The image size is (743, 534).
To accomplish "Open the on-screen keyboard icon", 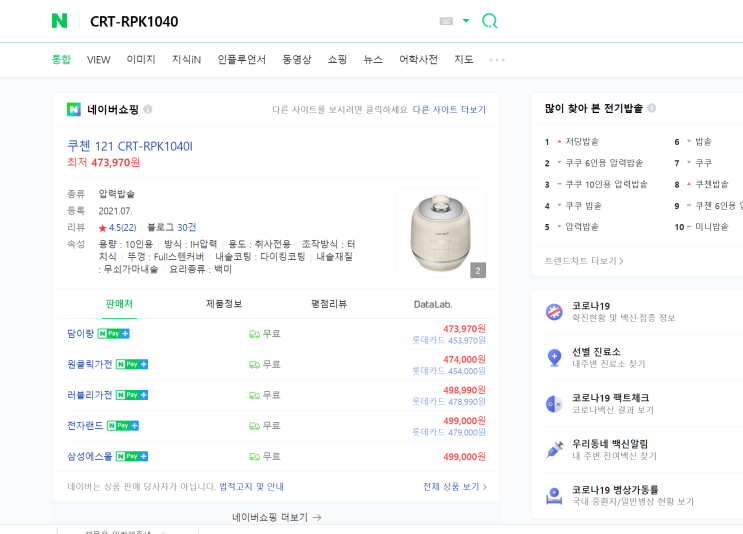I will 446,21.
